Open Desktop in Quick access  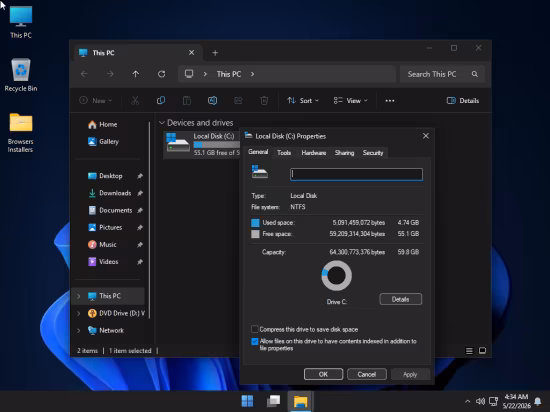click(x=110, y=176)
